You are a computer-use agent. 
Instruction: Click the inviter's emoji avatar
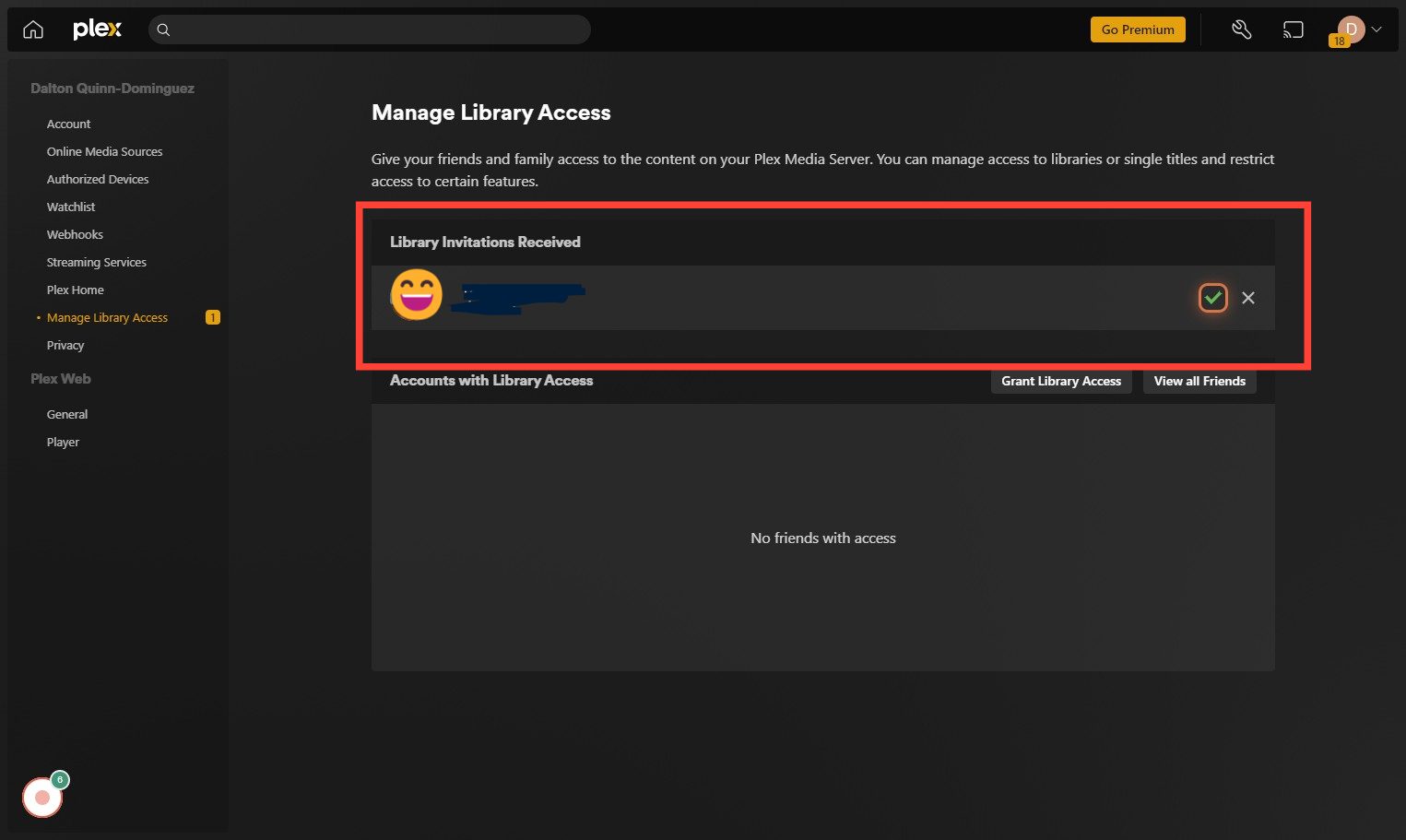tap(417, 295)
